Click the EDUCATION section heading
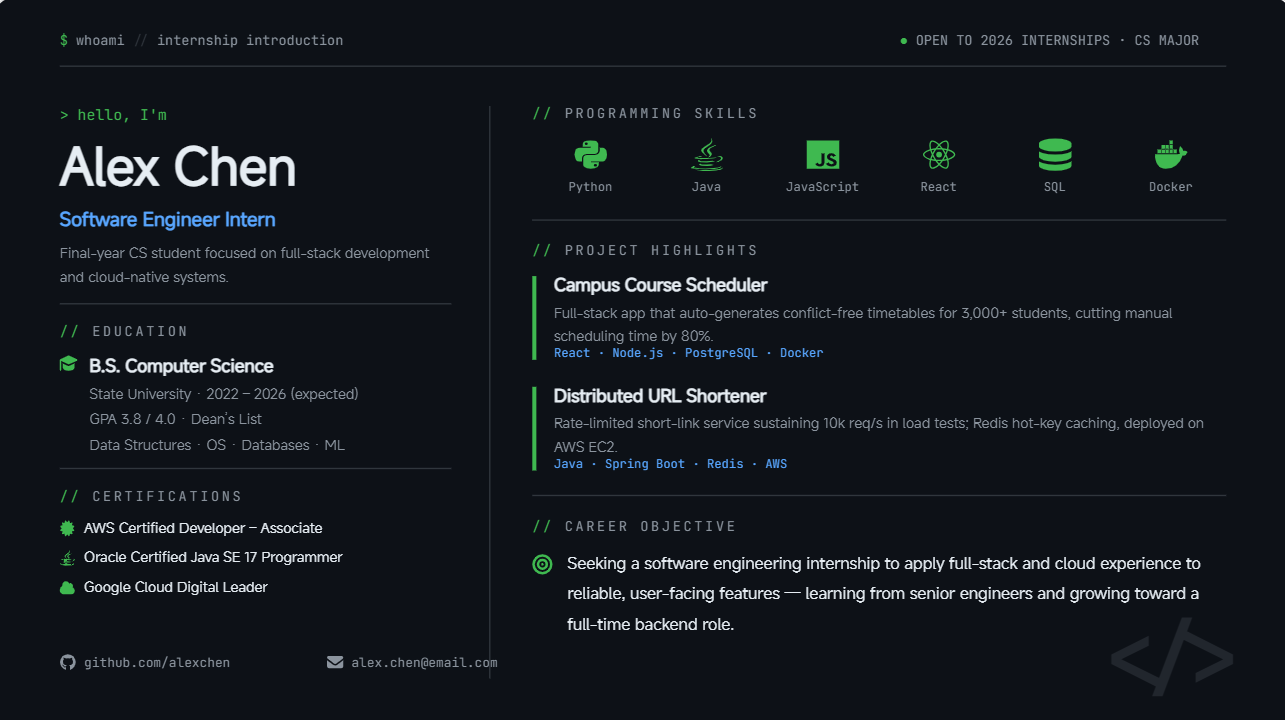1285x720 pixels. click(140, 331)
